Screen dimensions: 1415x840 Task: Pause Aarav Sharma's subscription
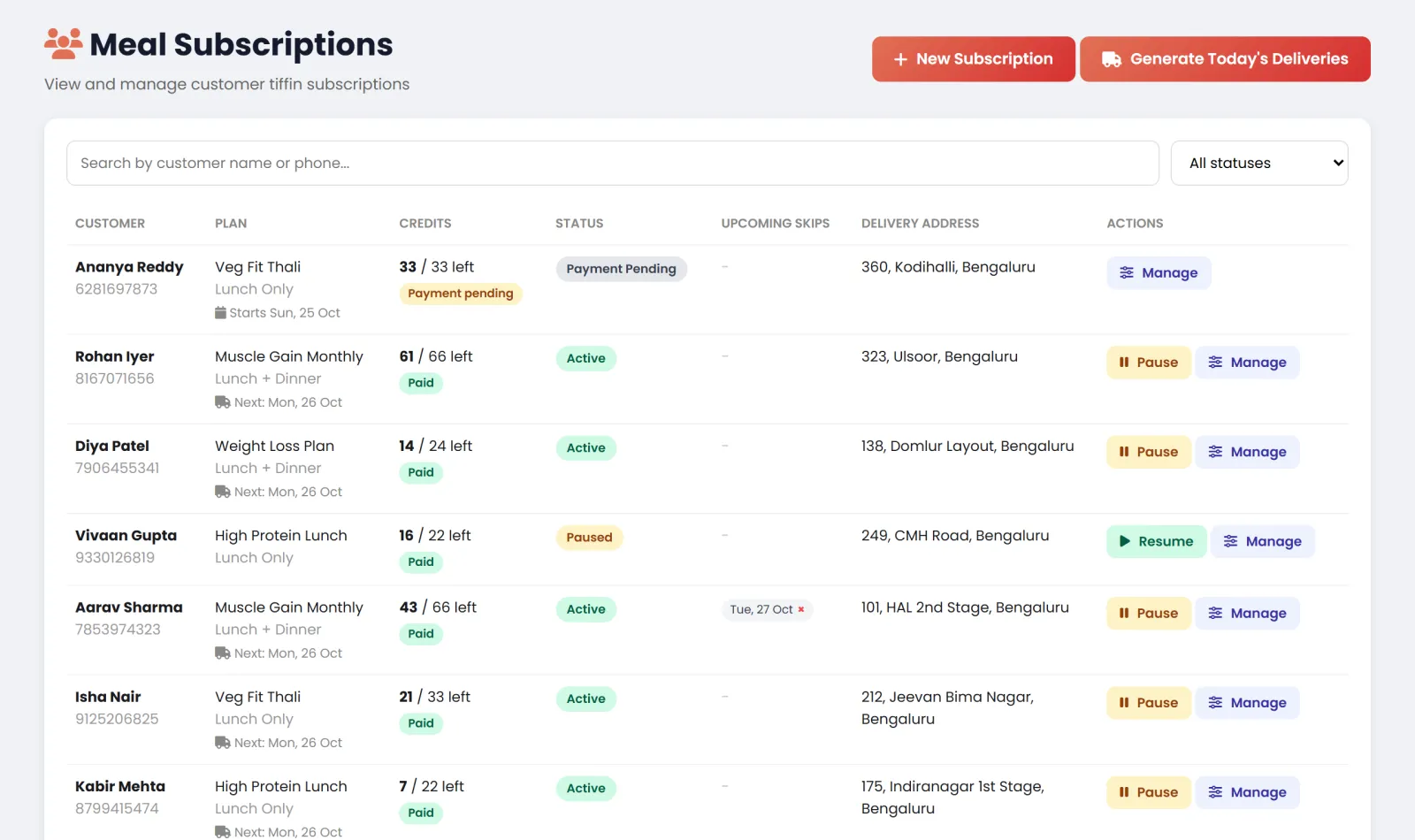(1148, 614)
